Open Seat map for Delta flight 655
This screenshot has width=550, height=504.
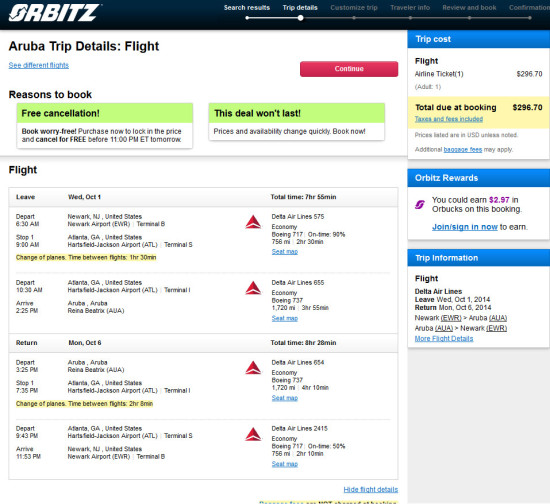tap(284, 318)
